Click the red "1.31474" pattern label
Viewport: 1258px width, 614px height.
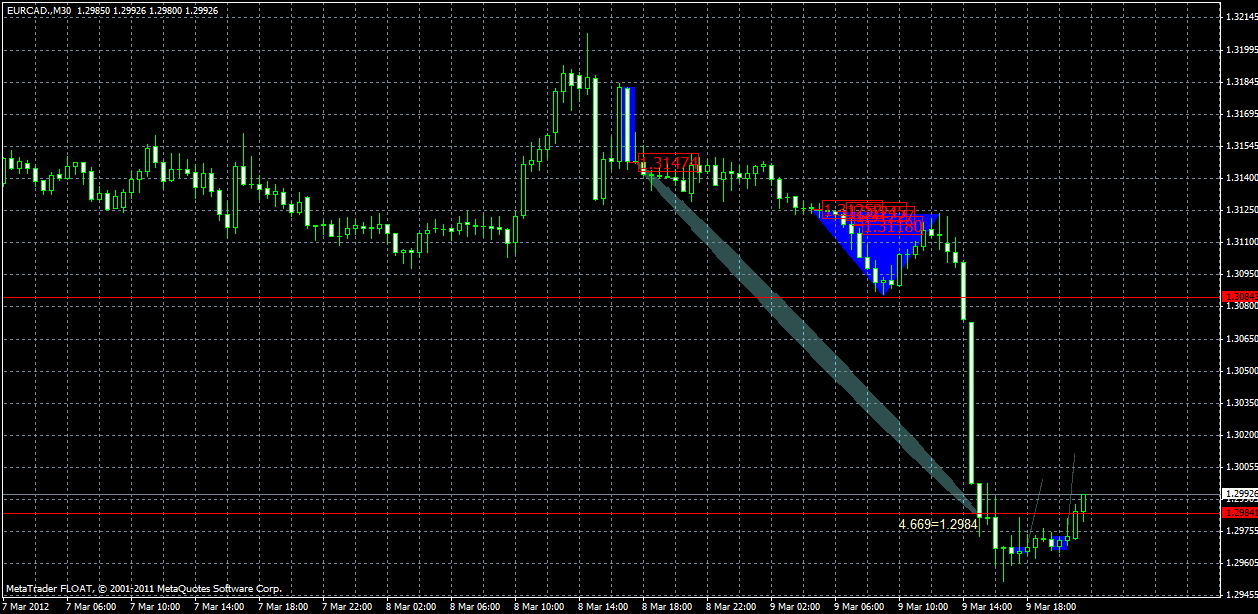(670, 161)
